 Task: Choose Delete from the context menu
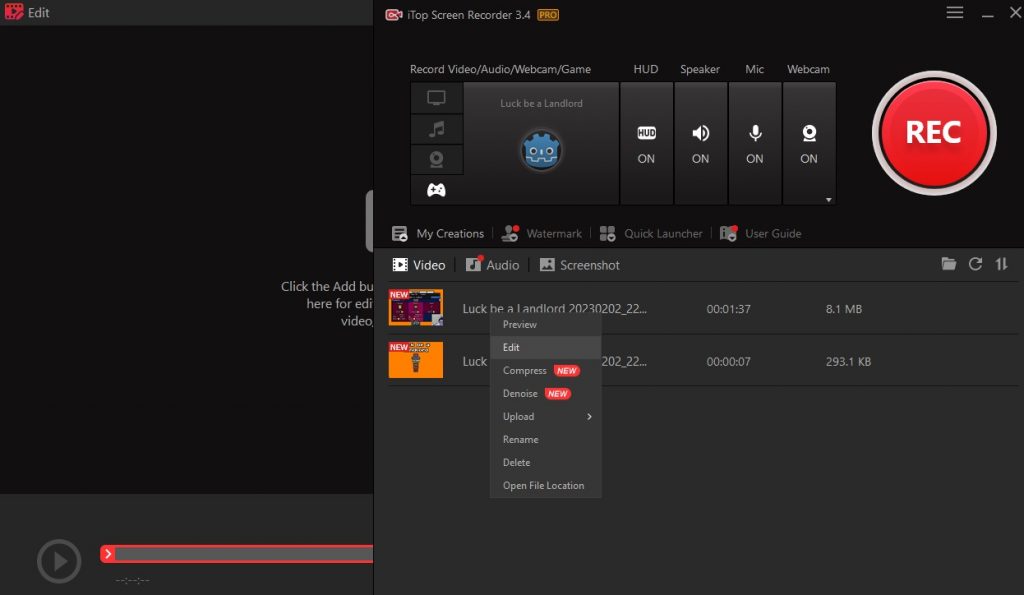(x=545, y=462)
